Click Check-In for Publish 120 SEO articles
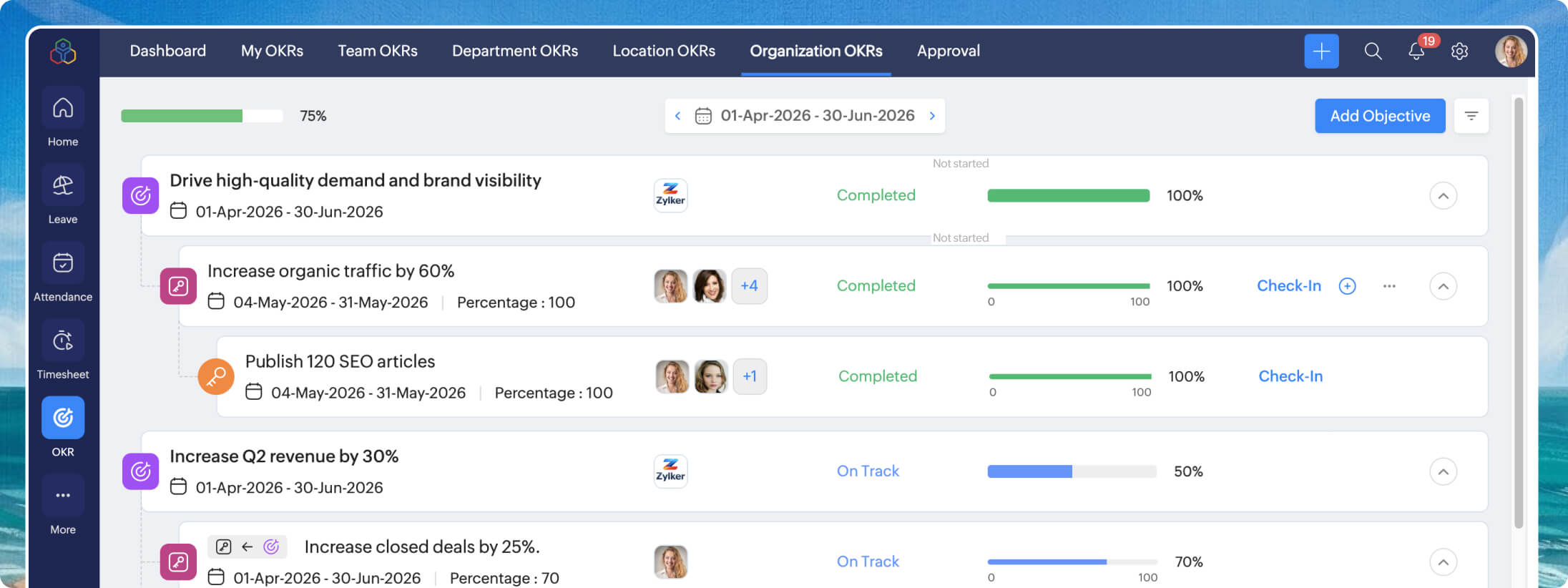The height and width of the screenshot is (588, 1568). pos(1290,376)
